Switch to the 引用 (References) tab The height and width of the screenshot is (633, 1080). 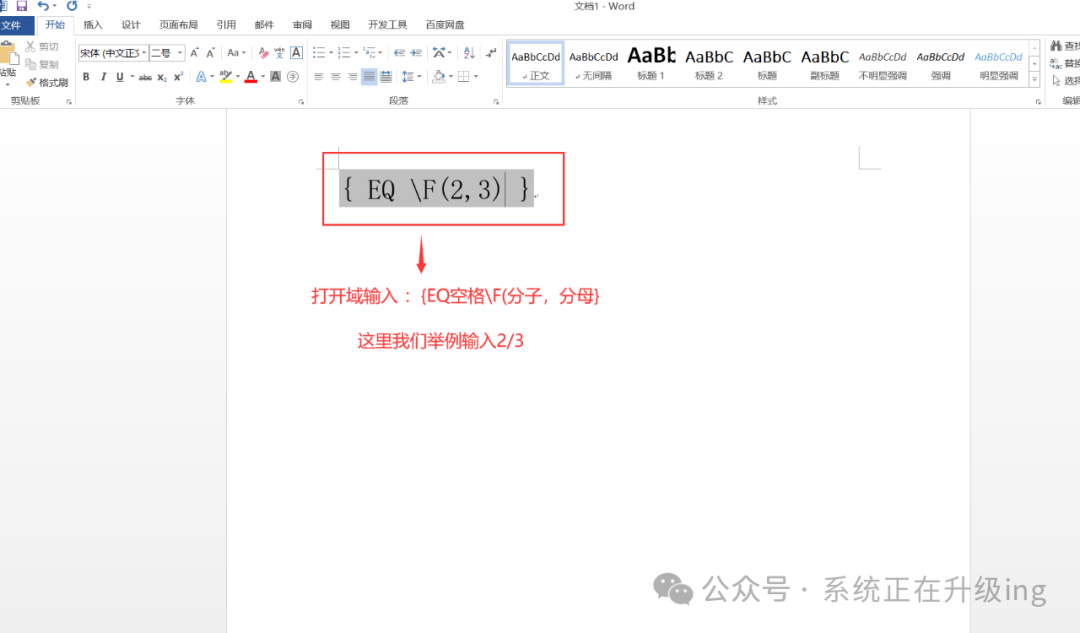226,25
